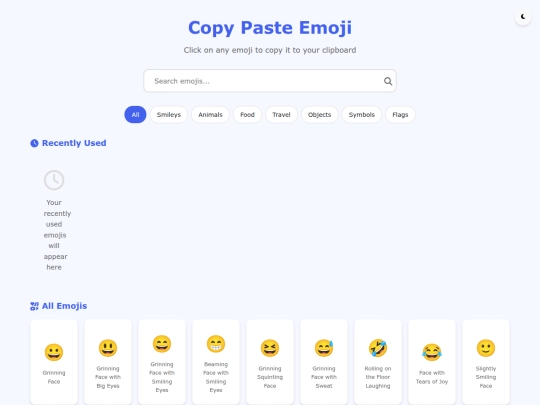The width and height of the screenshot is (540, 405).
Task: Copy the Slightly Smiling Face emoji
Action: 486,362
